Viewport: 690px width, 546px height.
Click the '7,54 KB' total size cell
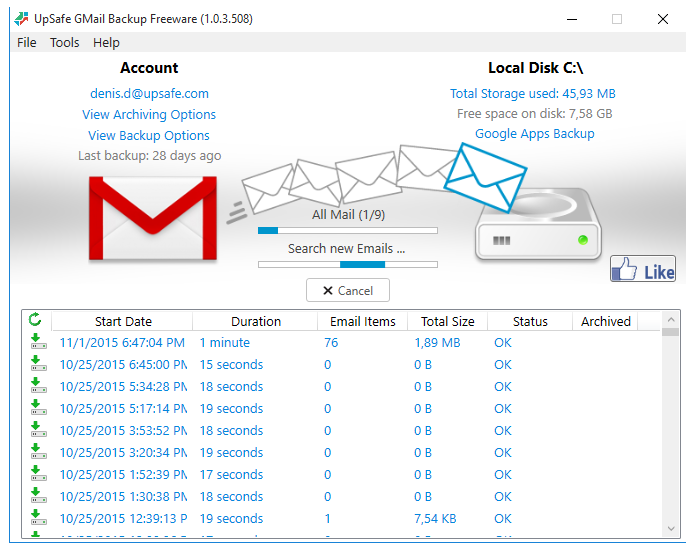[435, 518]
